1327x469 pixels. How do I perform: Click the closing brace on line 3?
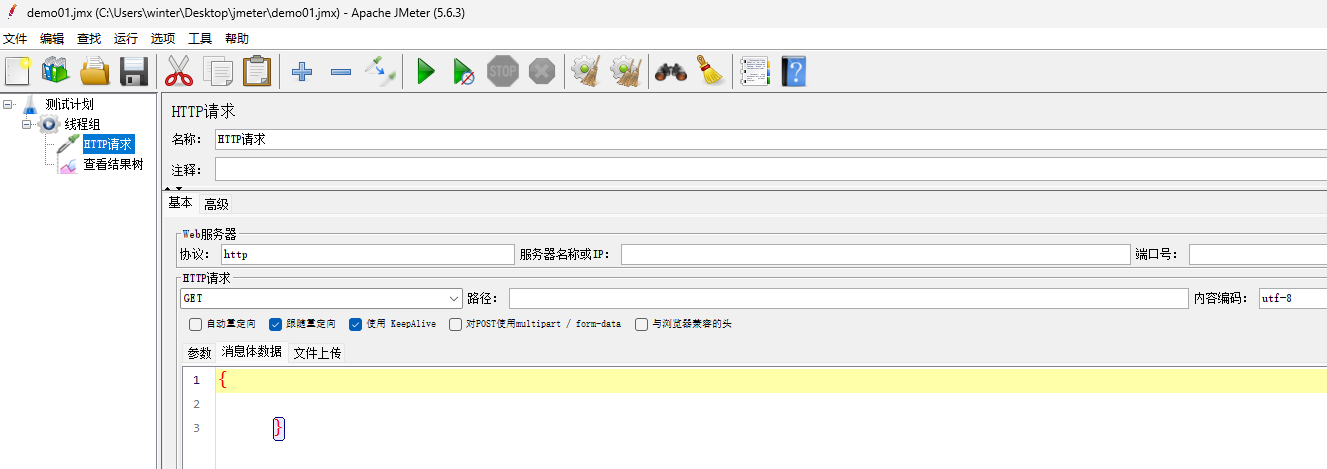pyautogui.click(x=279, y=428)
